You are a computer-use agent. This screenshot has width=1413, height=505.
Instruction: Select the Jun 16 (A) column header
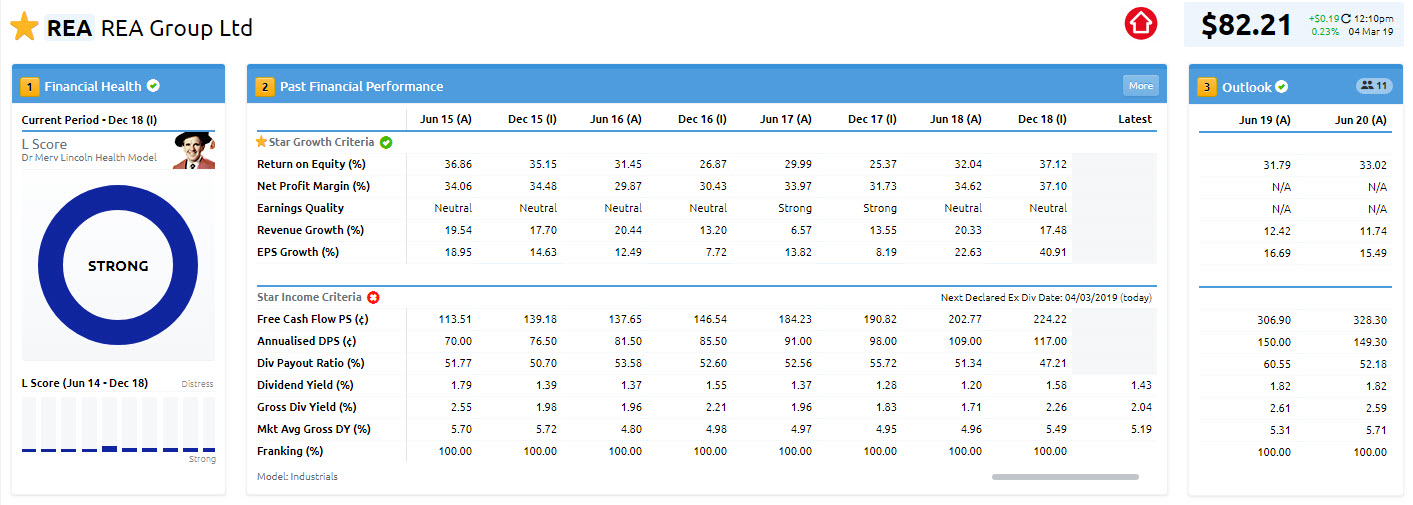click(x=615, y=119)
